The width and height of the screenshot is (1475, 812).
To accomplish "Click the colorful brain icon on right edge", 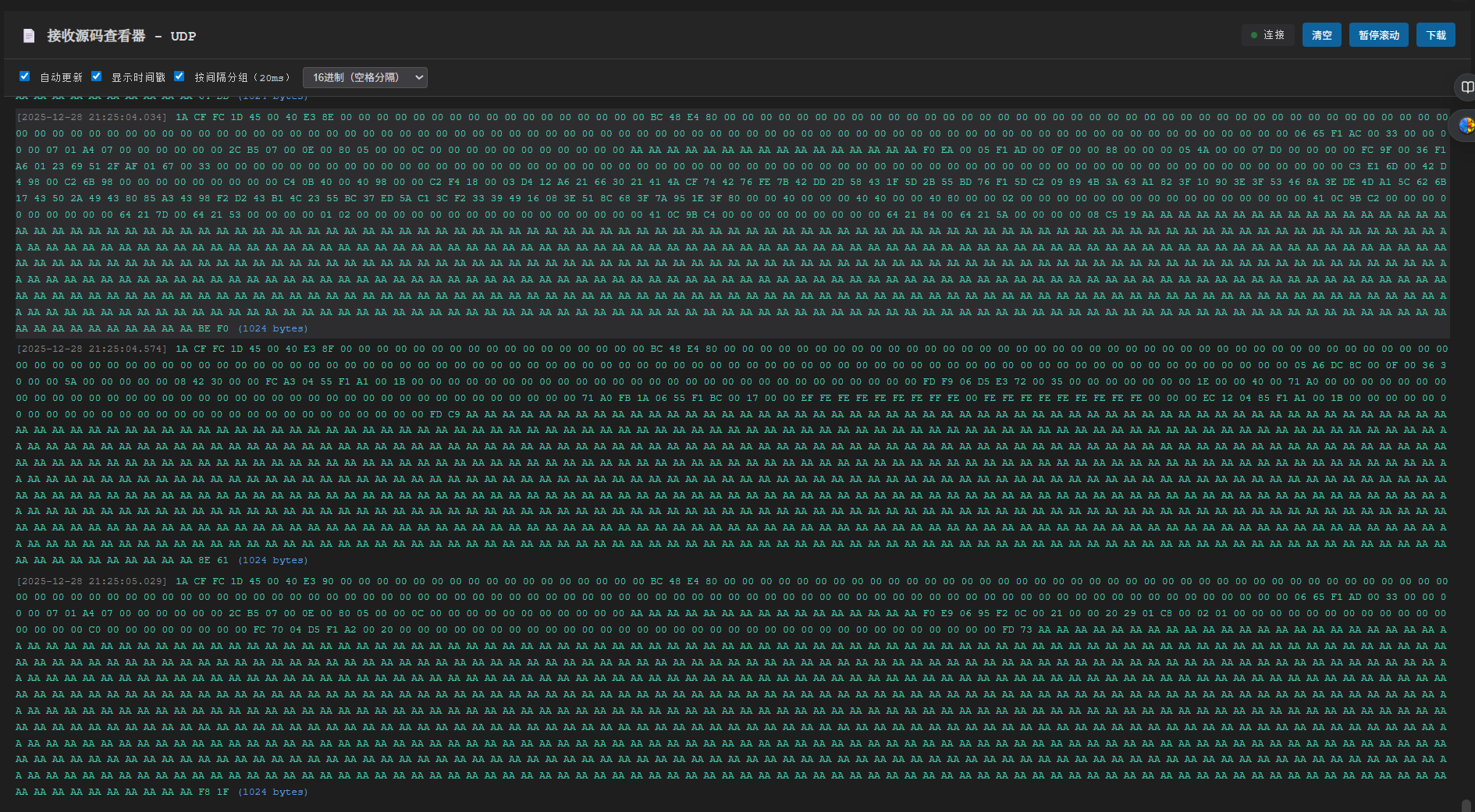I will pyautogui.click(x=1466, y=125).
